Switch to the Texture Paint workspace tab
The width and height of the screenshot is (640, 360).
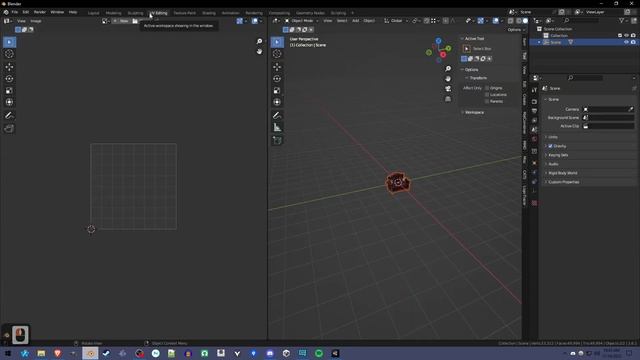[184, 13]
